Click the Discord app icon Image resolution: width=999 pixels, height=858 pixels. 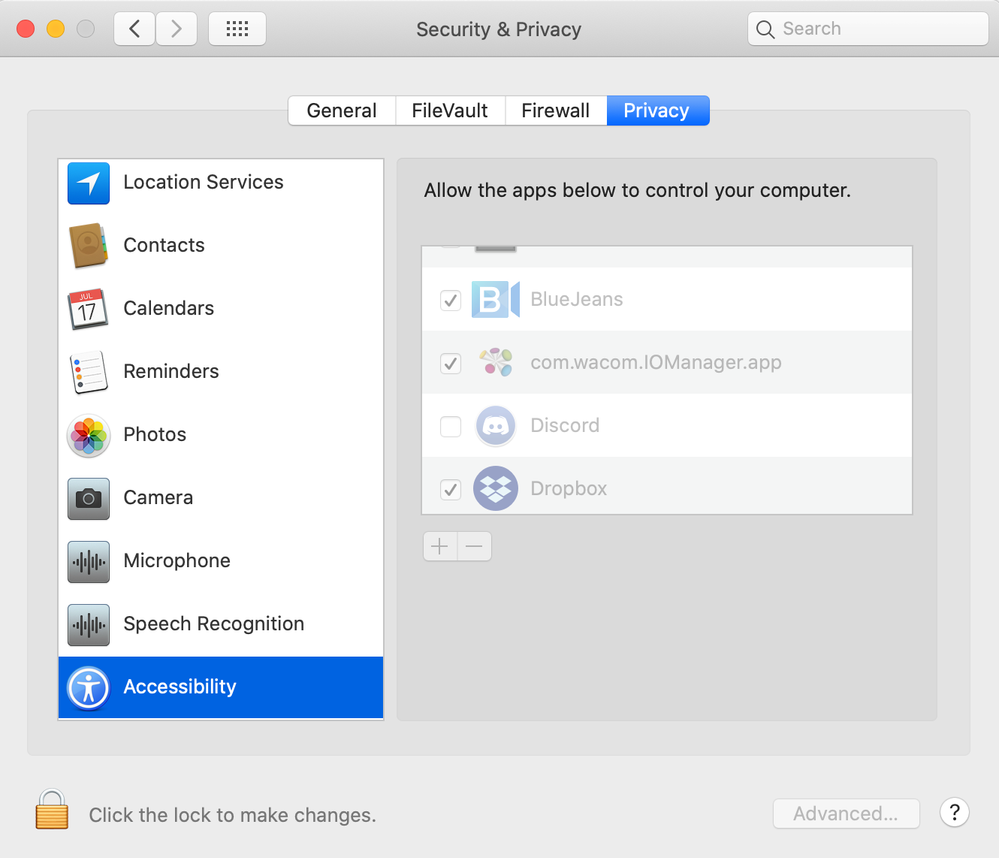point(496,425)
